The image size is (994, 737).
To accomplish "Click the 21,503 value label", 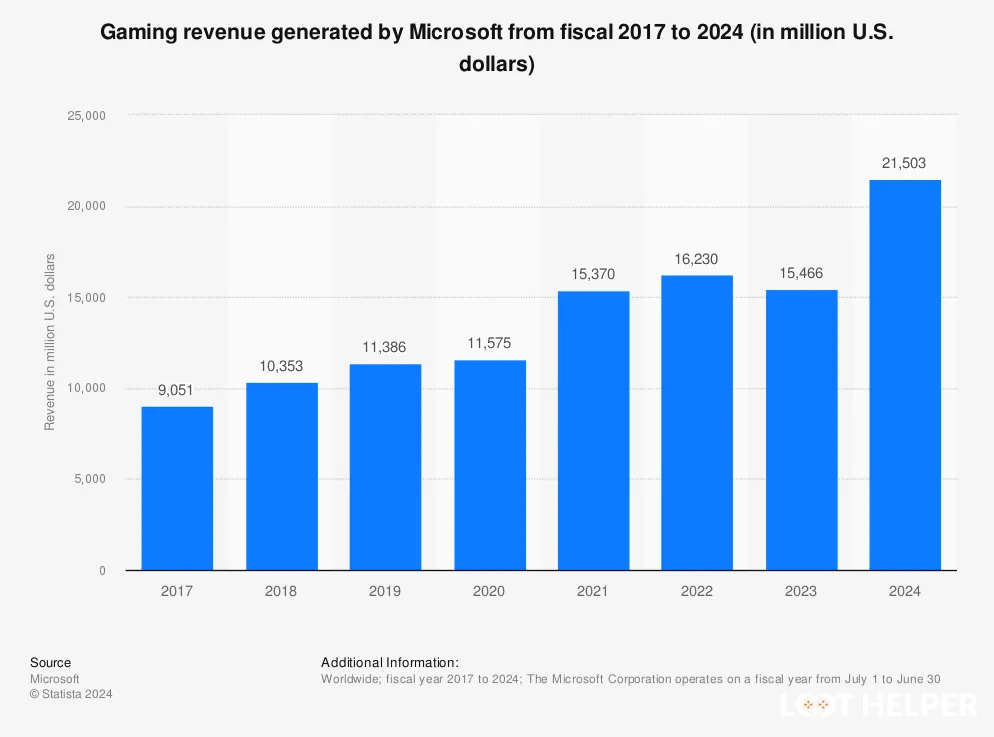I will pyautogui.click(x=905, y=163).
